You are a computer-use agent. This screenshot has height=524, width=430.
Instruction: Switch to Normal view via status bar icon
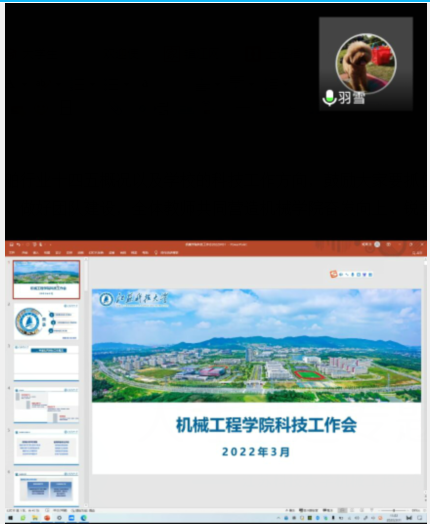(x=342, y=511)
